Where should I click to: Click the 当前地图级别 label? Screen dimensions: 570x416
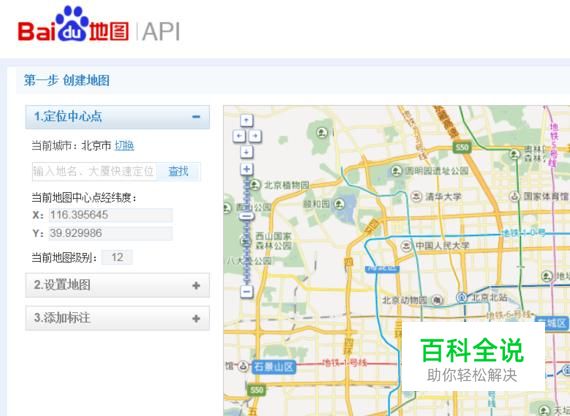[64, 258]
